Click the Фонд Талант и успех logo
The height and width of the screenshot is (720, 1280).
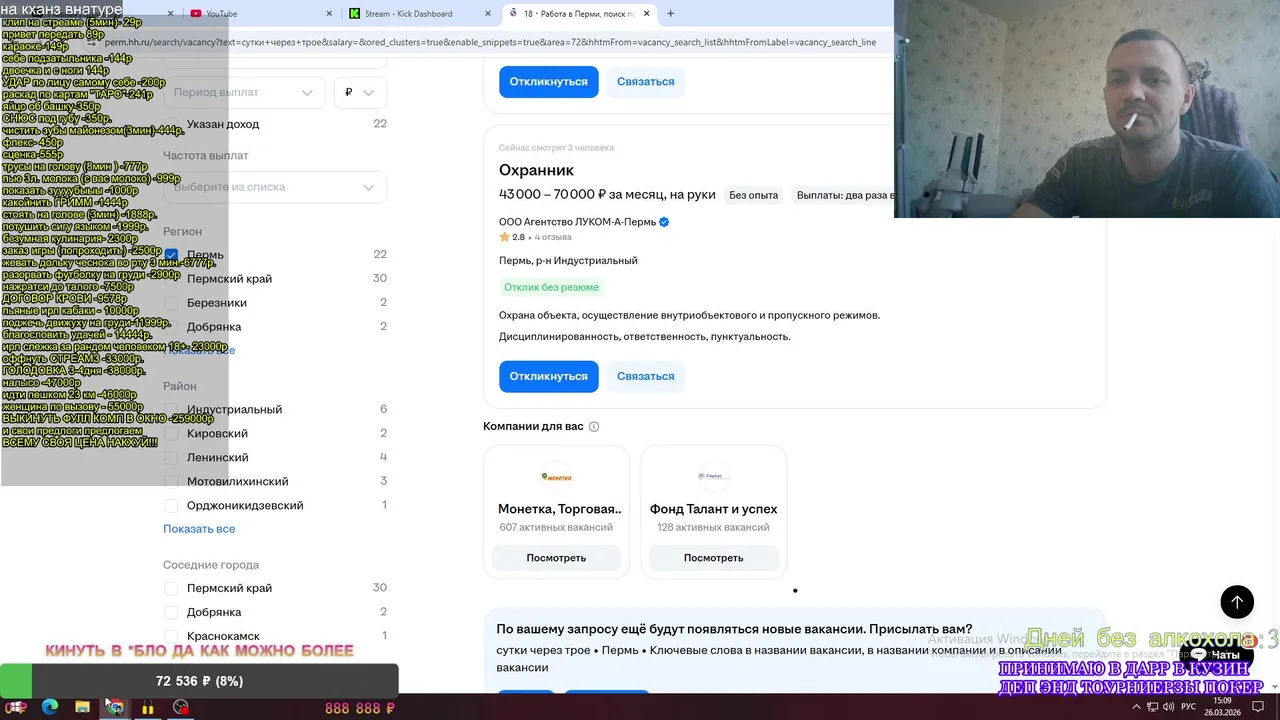[x=714, y=477]
